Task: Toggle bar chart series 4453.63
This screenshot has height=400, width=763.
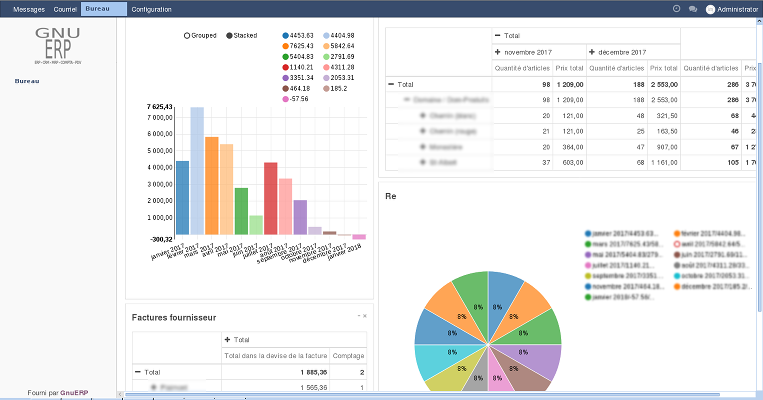Action: [298, 36]
